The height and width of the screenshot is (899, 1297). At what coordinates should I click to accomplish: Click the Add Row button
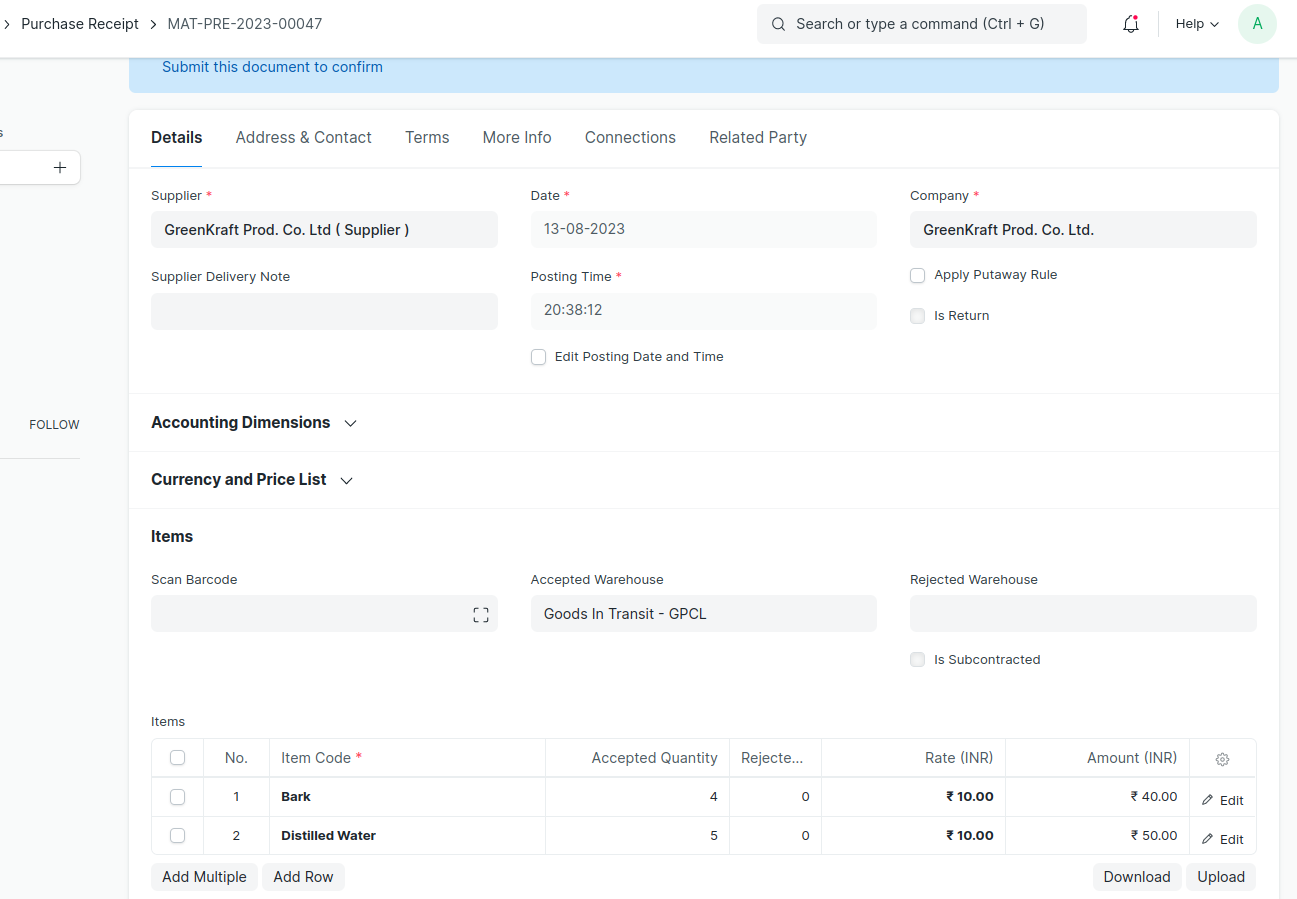(x=303, y=877)
